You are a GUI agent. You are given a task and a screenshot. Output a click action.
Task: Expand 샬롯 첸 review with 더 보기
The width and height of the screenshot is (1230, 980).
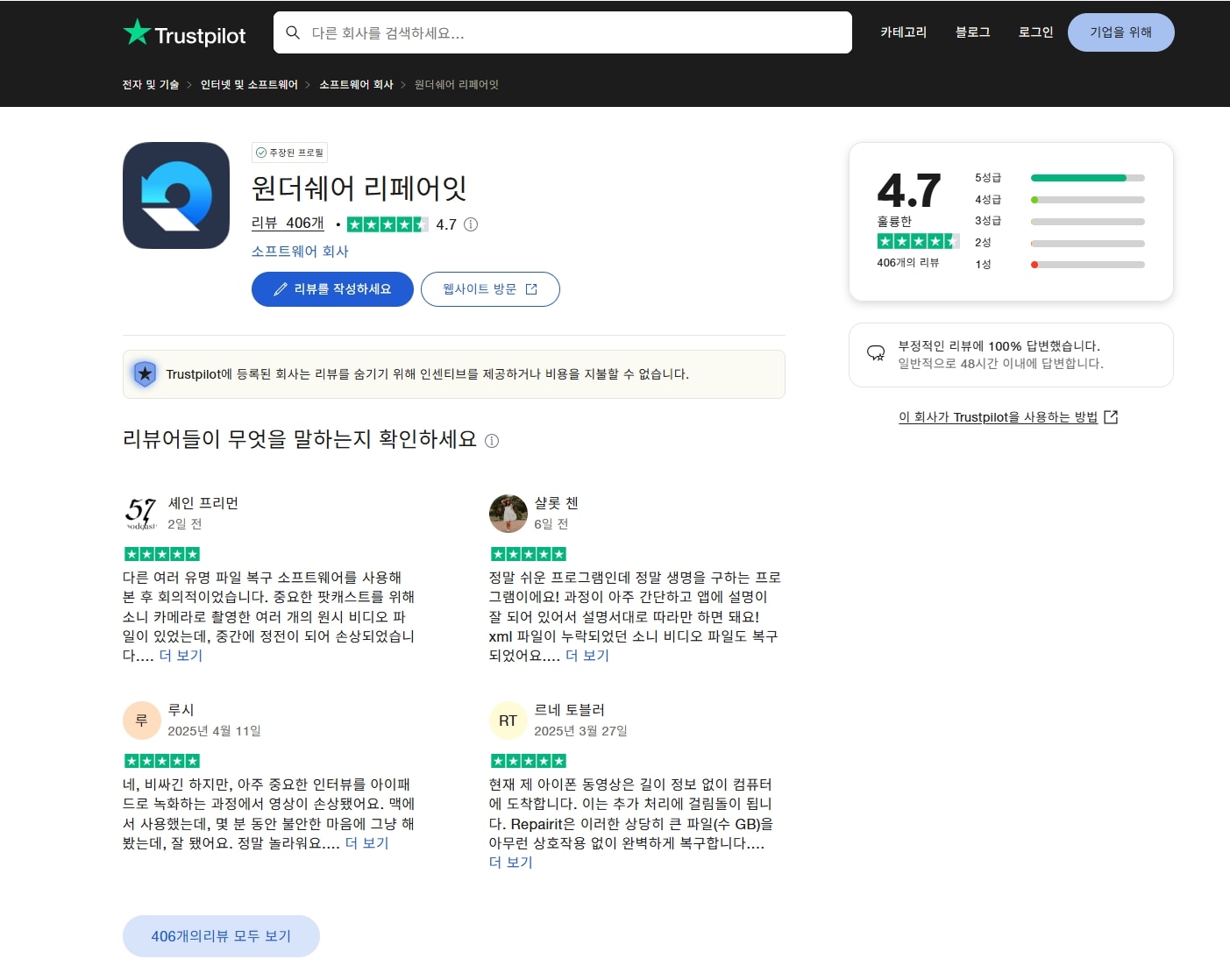coord(587,656)
